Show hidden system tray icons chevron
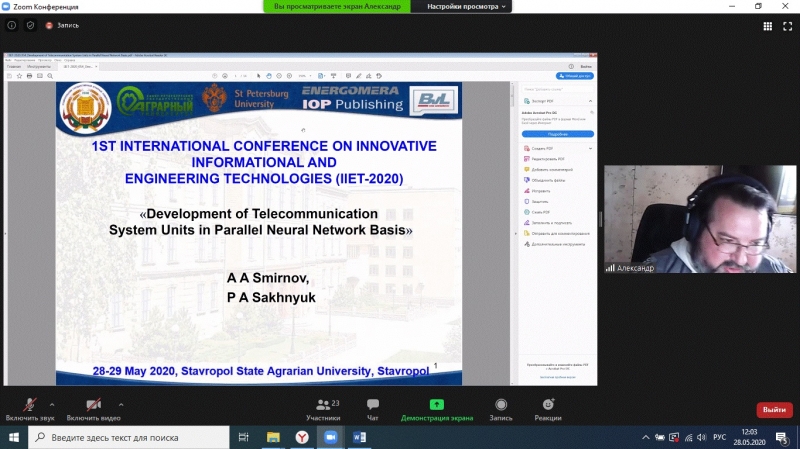This screenshot has width=800, height=449. click(x=645, y=437)
